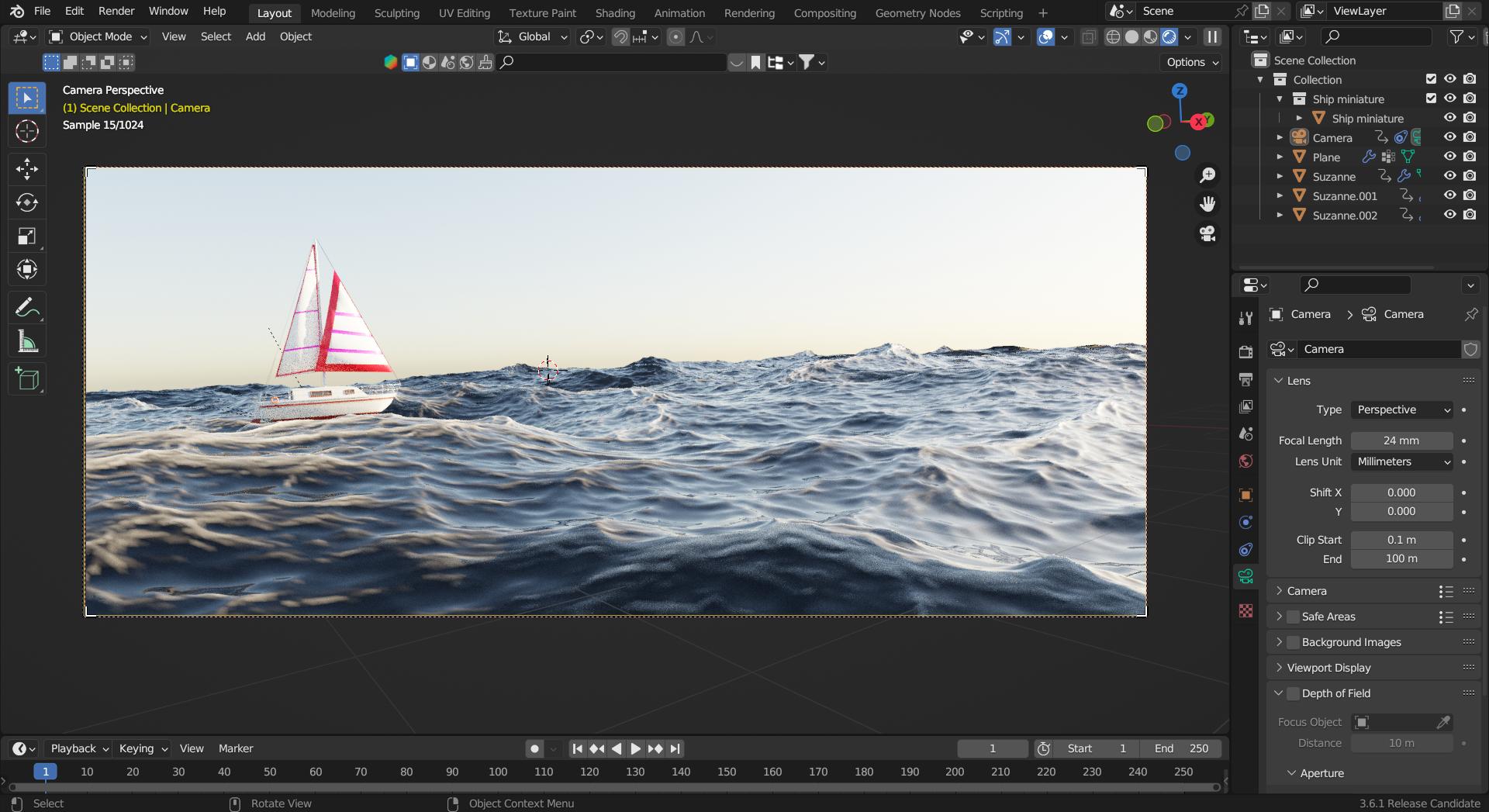The image size is (1489, 812).
Task: Switch to the UV Editing workspace tab
Action: point(465,12)
